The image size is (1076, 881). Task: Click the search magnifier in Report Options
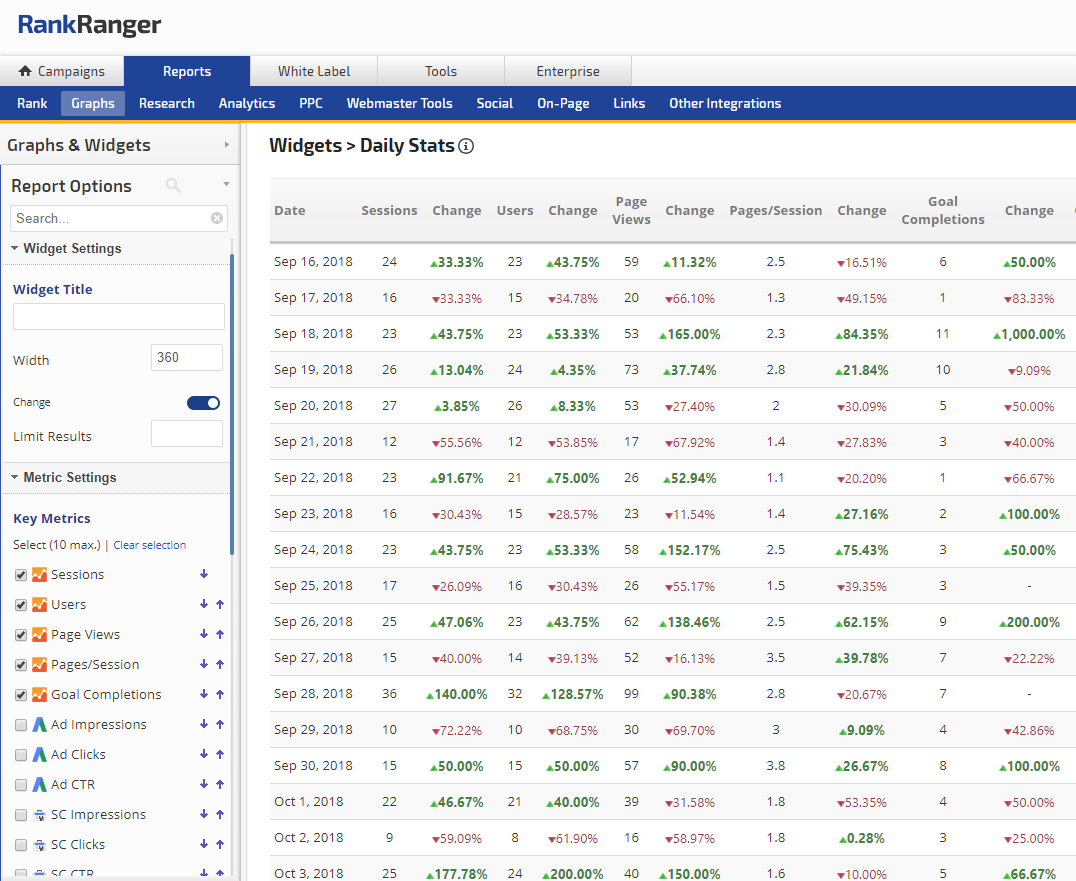point(173,186)
